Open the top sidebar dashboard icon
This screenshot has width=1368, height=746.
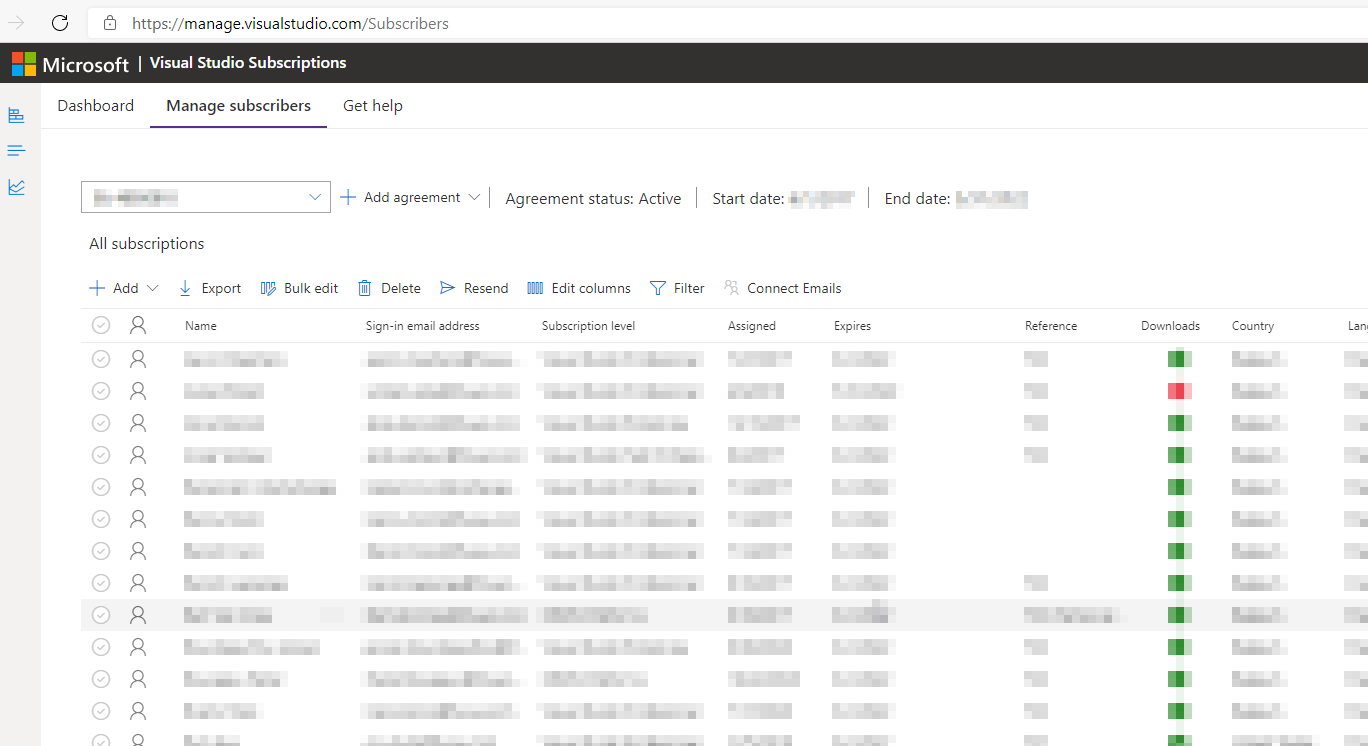tap(16, 115)
